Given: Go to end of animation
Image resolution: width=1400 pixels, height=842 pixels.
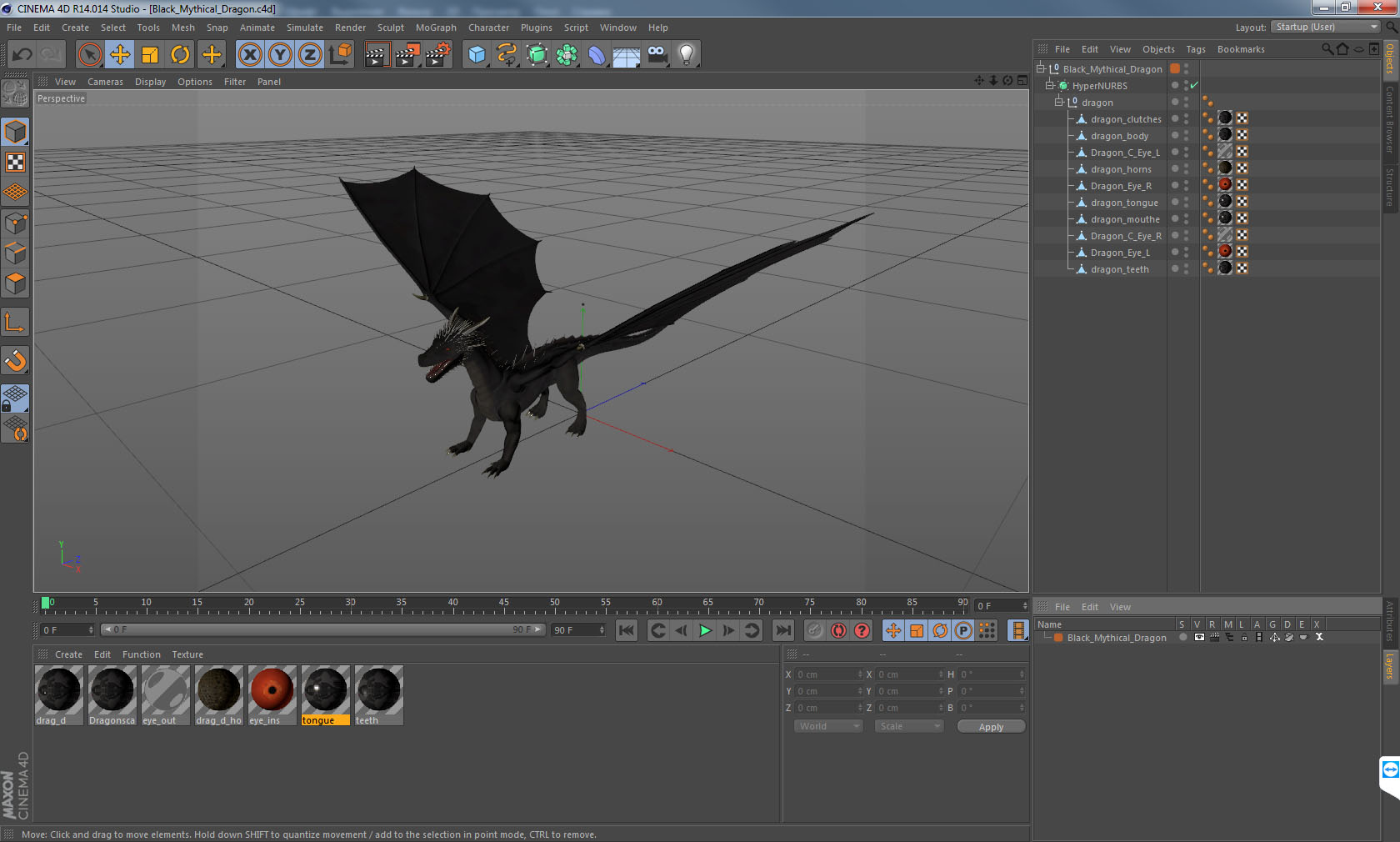Looking at the screenshot, I should click(x=783, y=630).
